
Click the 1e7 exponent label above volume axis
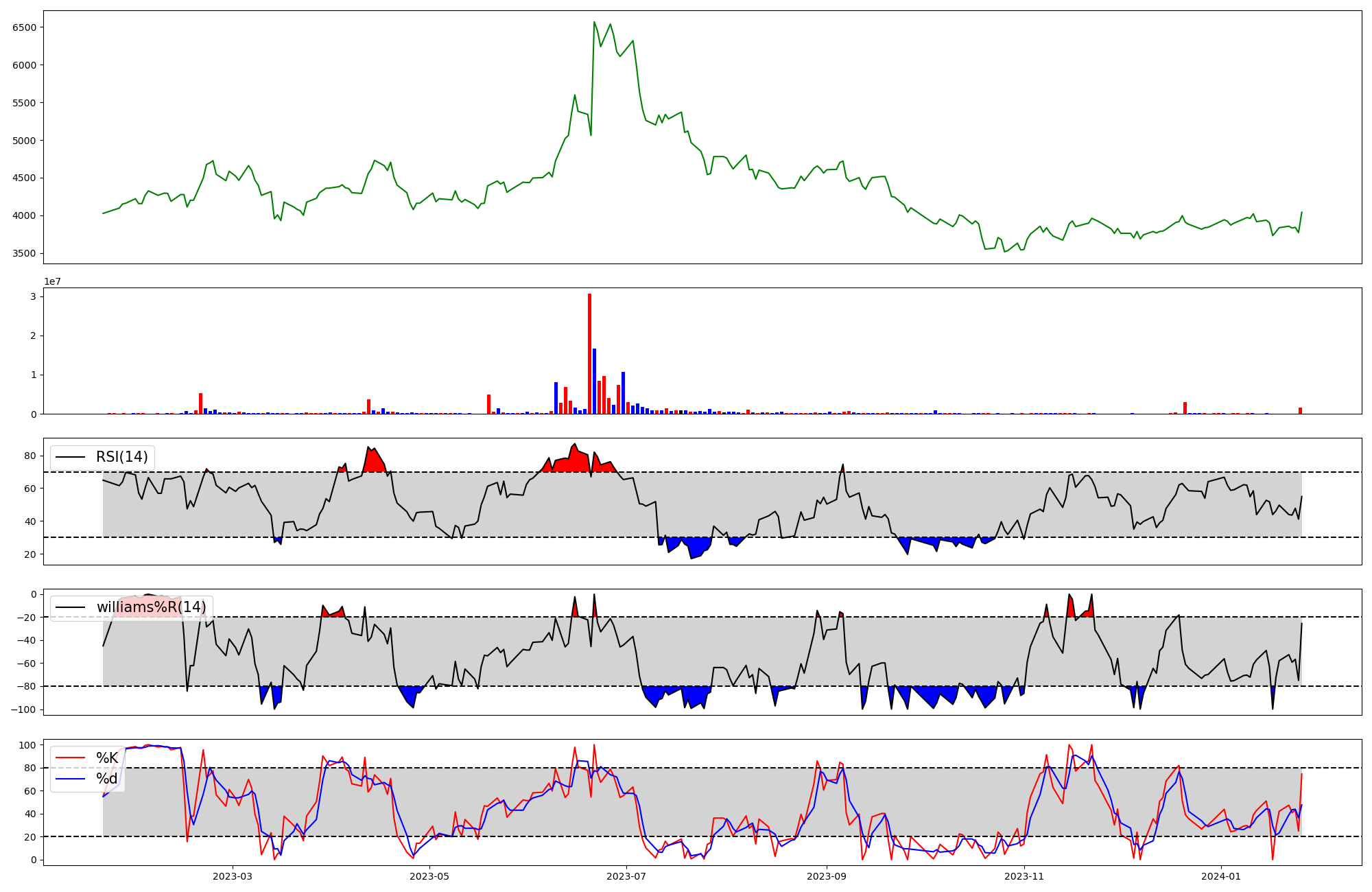click(x=52, y=282)
